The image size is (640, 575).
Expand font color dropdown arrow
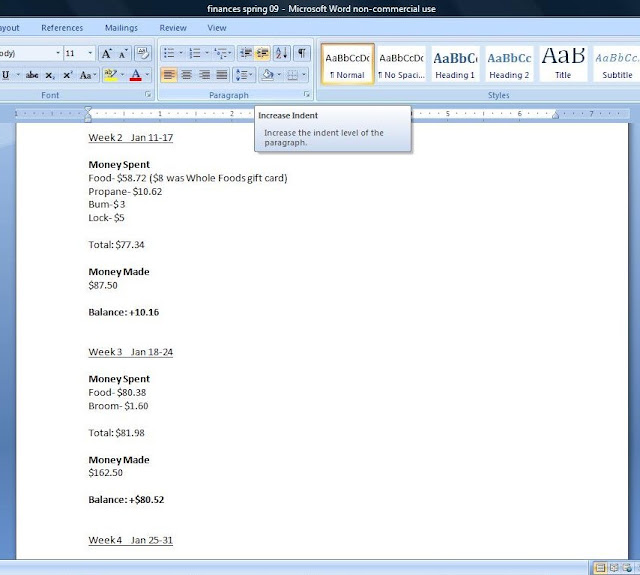coord(147,75)
